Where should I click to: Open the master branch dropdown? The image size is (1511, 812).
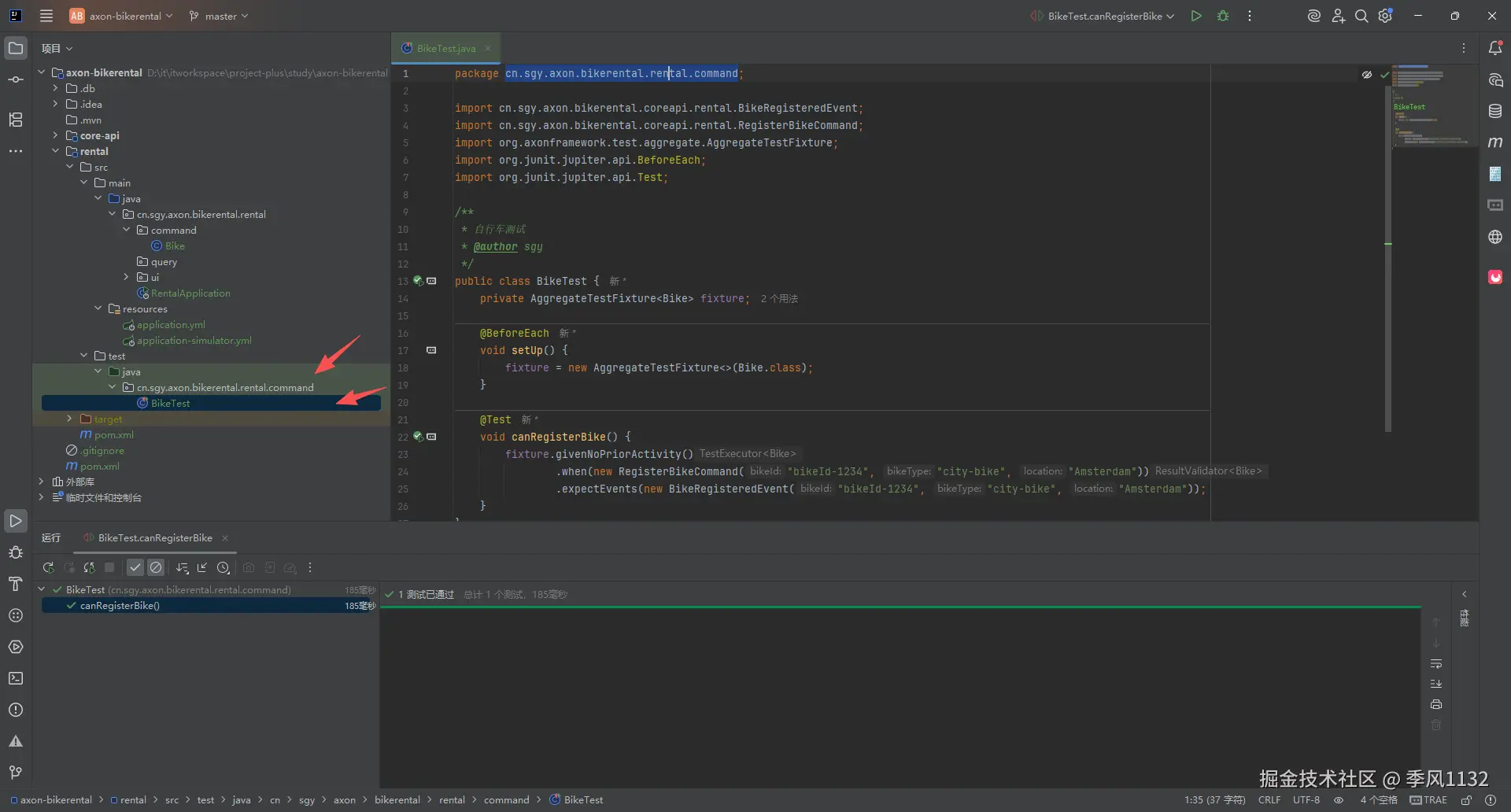pyautogui.click(x=219, y=16)
